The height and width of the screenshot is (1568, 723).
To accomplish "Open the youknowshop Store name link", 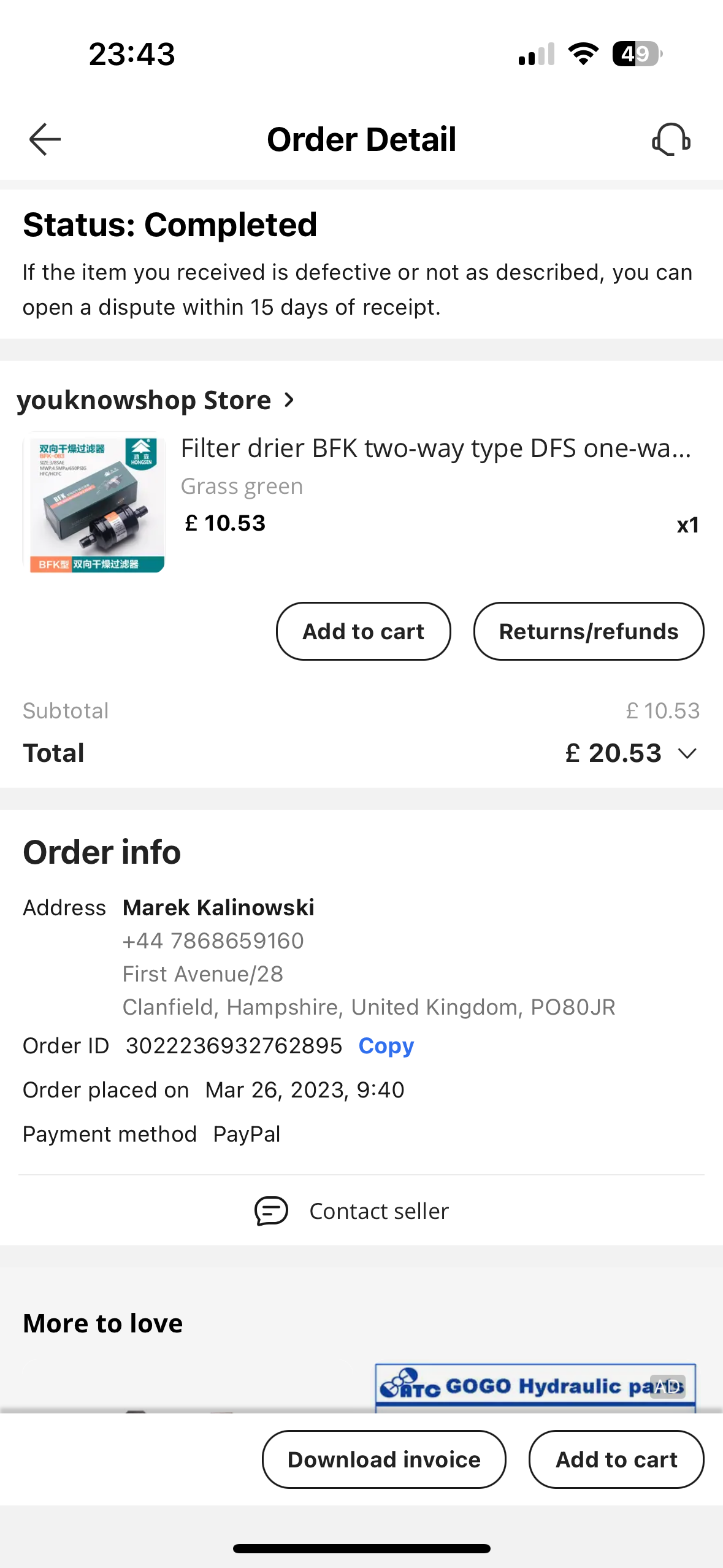I will point(144,400).
